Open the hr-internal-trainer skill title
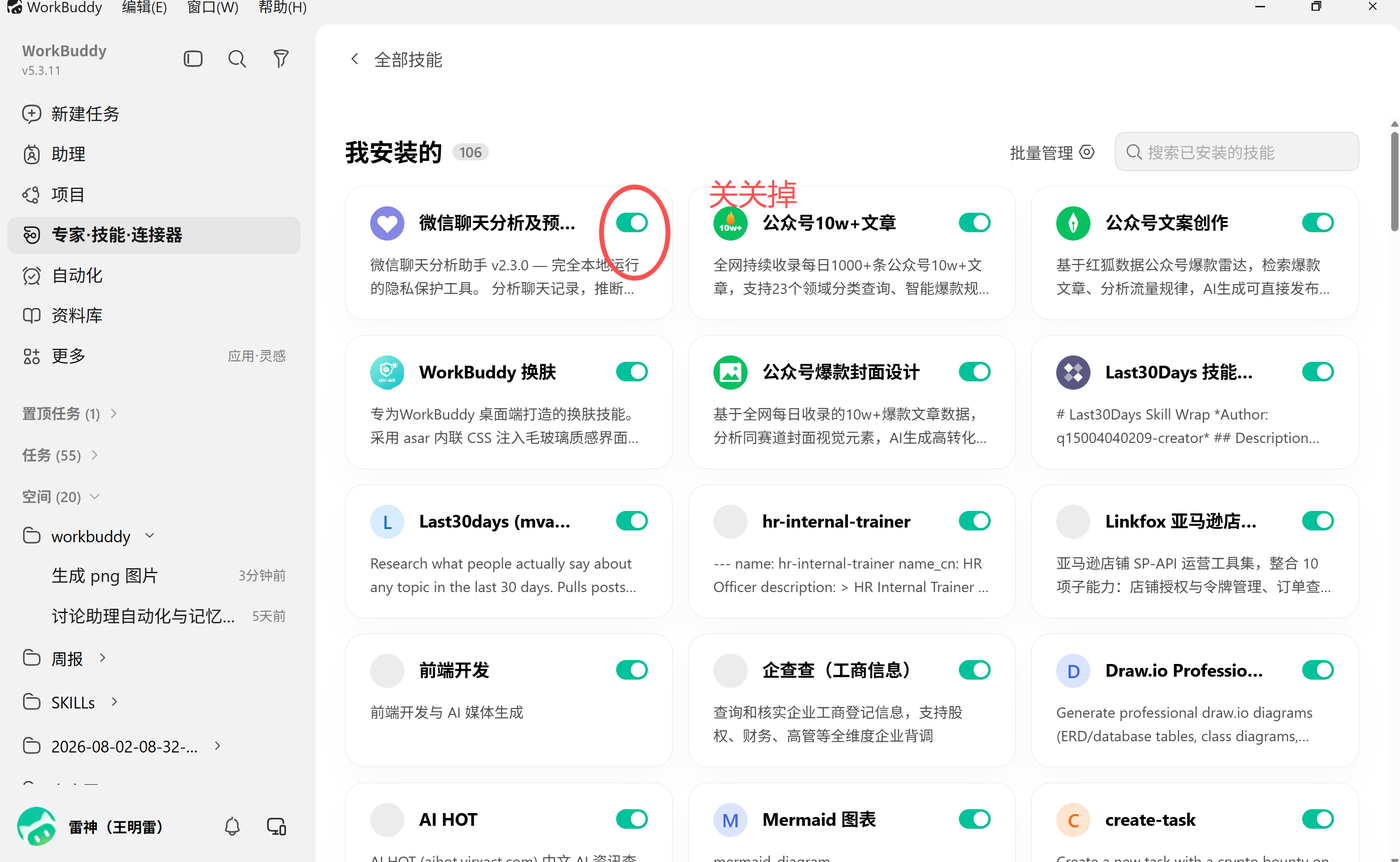Viewport: 1400px width, 862px height. click(836, 521)
